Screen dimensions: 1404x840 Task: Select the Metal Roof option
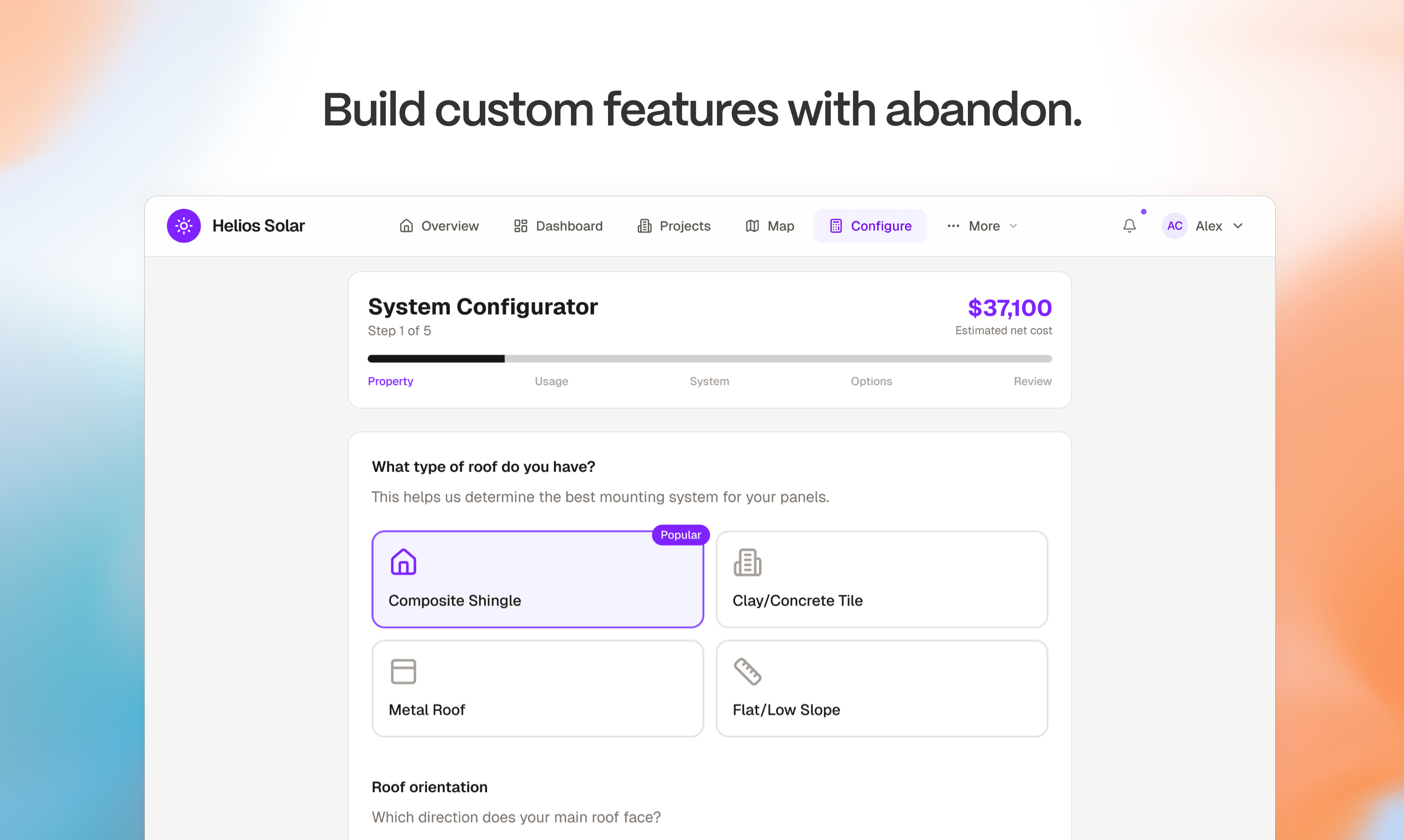point(537,687)
